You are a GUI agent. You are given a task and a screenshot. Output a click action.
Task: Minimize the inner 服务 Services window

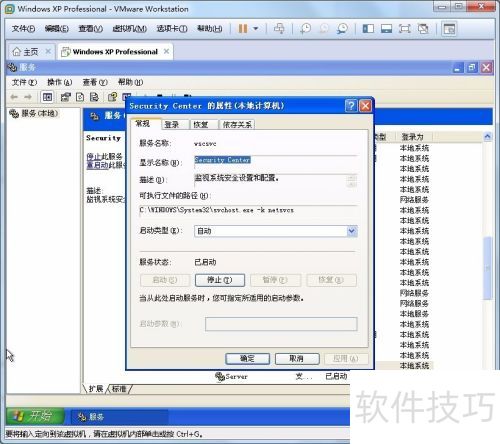[458, 68]
